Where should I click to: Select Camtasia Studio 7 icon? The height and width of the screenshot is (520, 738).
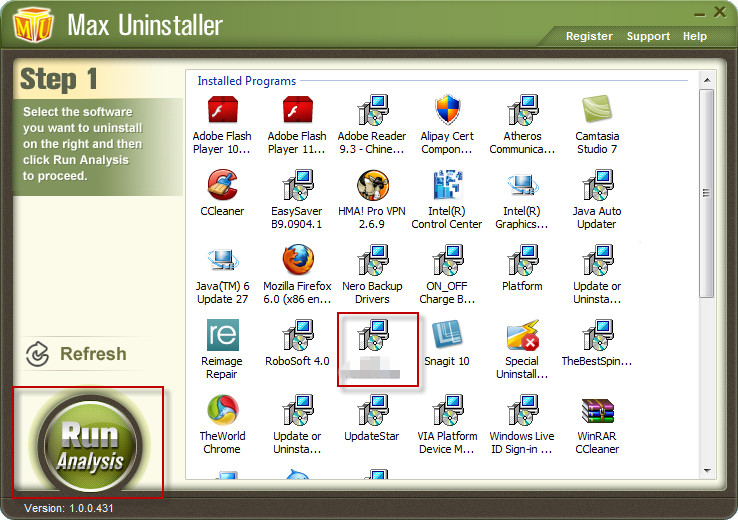(597, 109)
